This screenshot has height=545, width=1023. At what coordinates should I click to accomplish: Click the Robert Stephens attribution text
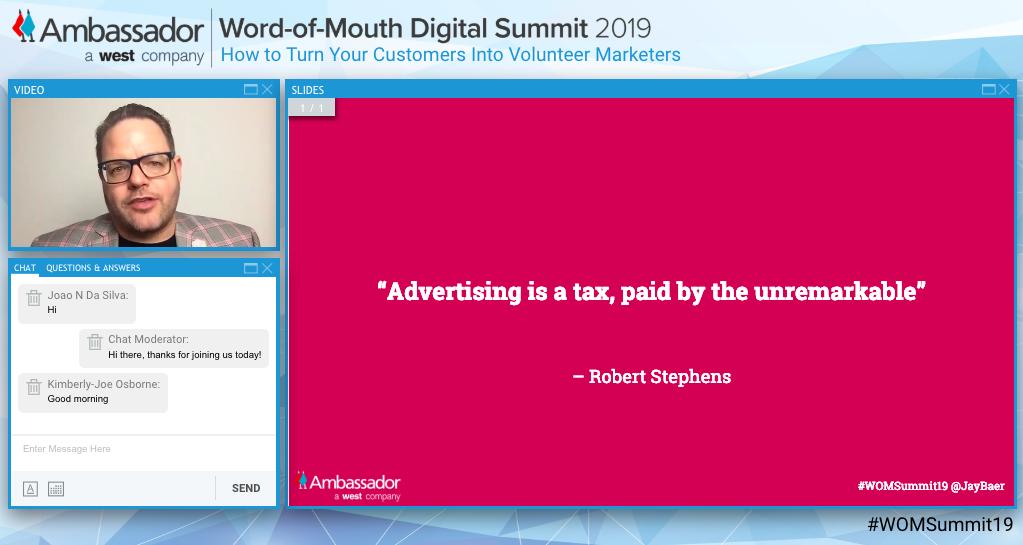(x=652, y=377)
